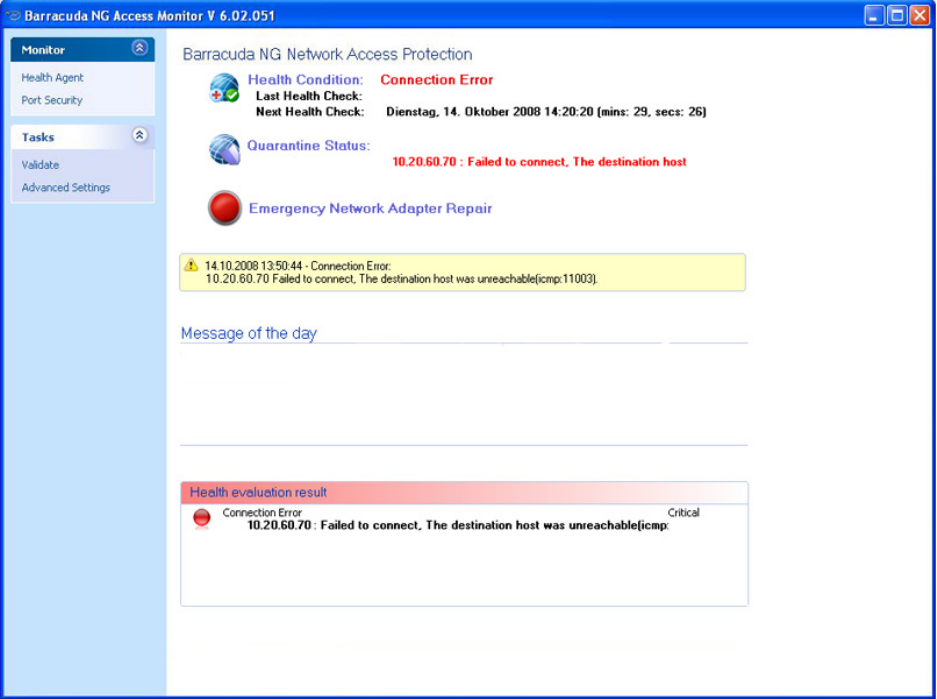
Task: Click the Quarantine Status globe icon
Action: (225, 149)
